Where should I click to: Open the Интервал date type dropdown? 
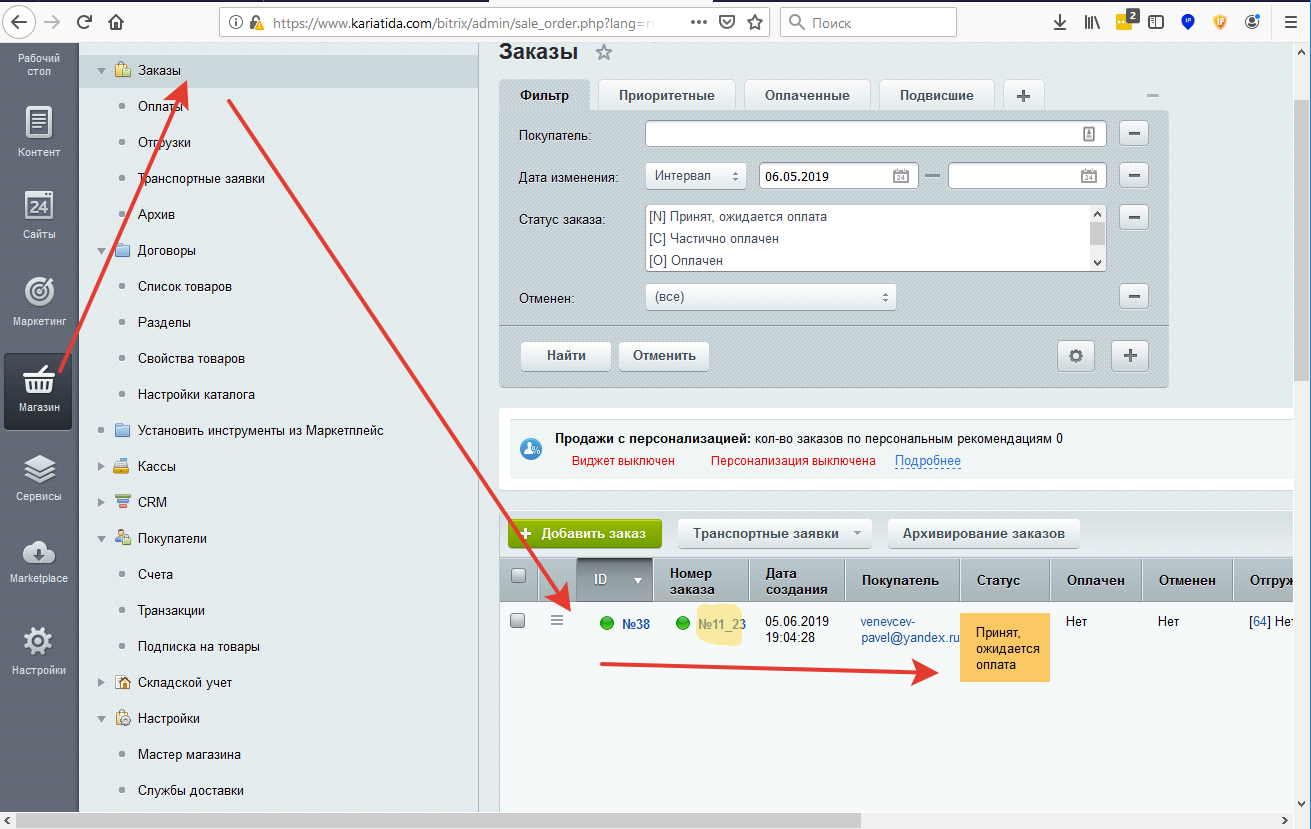coord(696,176)
